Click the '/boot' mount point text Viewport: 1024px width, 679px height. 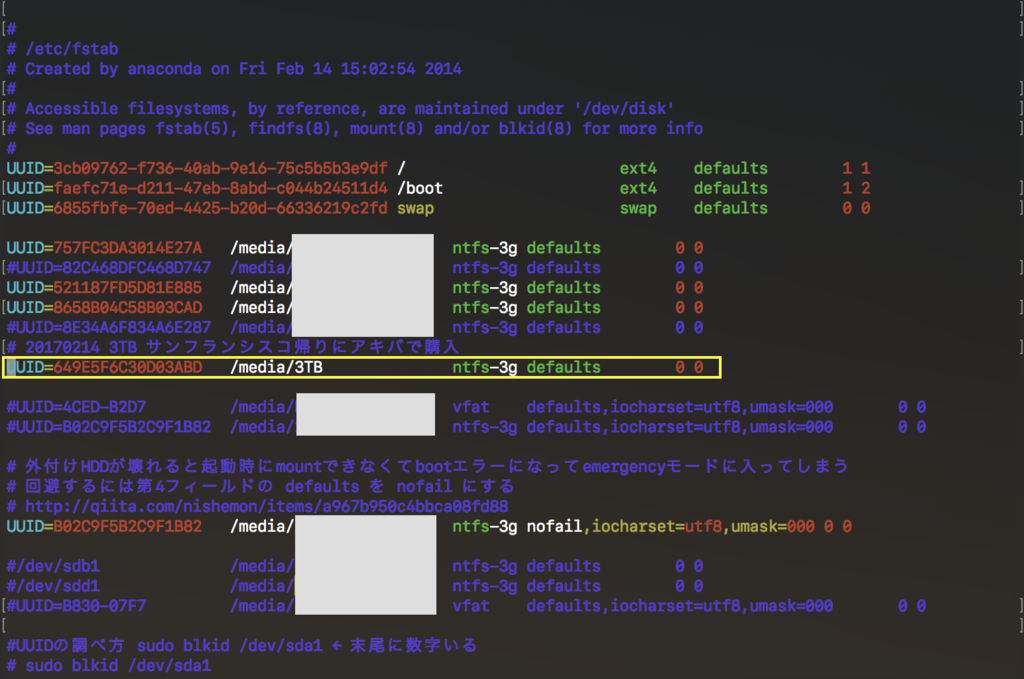tap(420, 189)
